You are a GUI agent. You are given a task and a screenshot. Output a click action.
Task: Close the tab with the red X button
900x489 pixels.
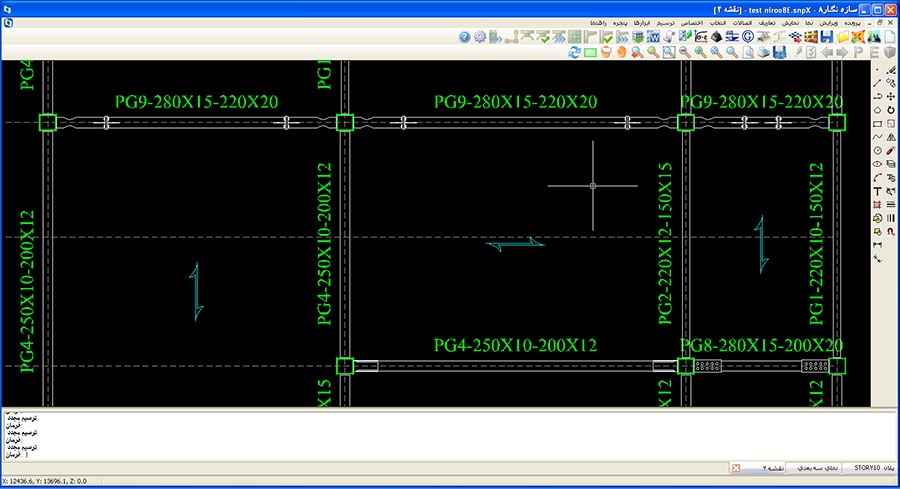tap(736, 467)
